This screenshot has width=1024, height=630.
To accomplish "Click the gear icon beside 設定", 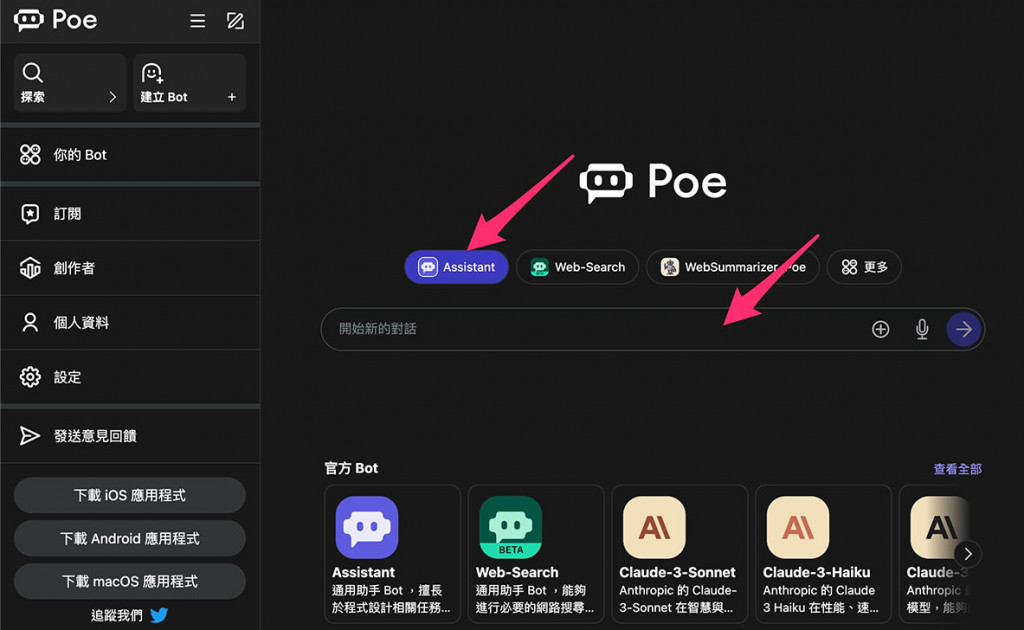I will click(x=30, y=377).
